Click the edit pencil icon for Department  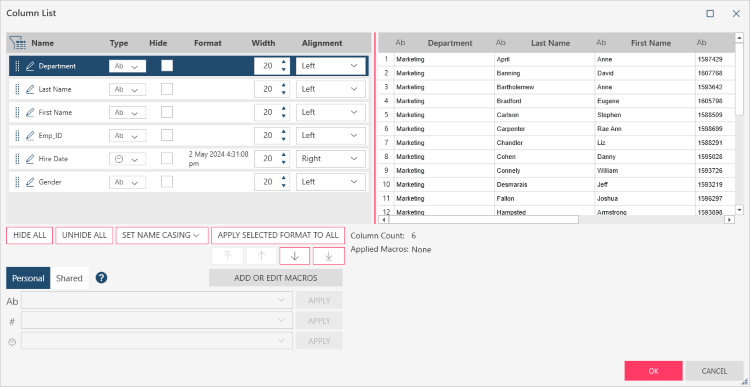tap(30, 66)
